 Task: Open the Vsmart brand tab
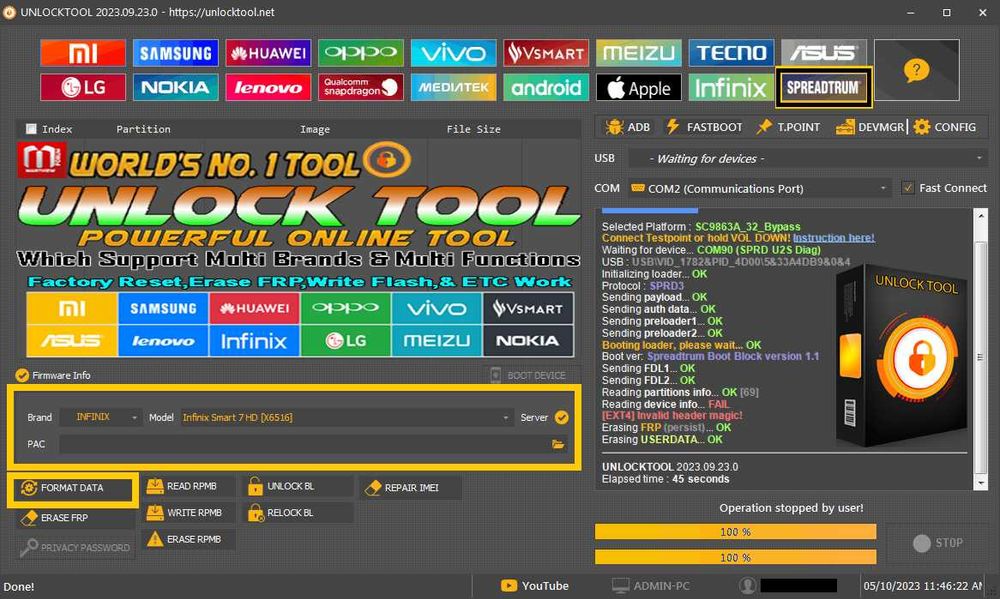[x=546, y=53]
